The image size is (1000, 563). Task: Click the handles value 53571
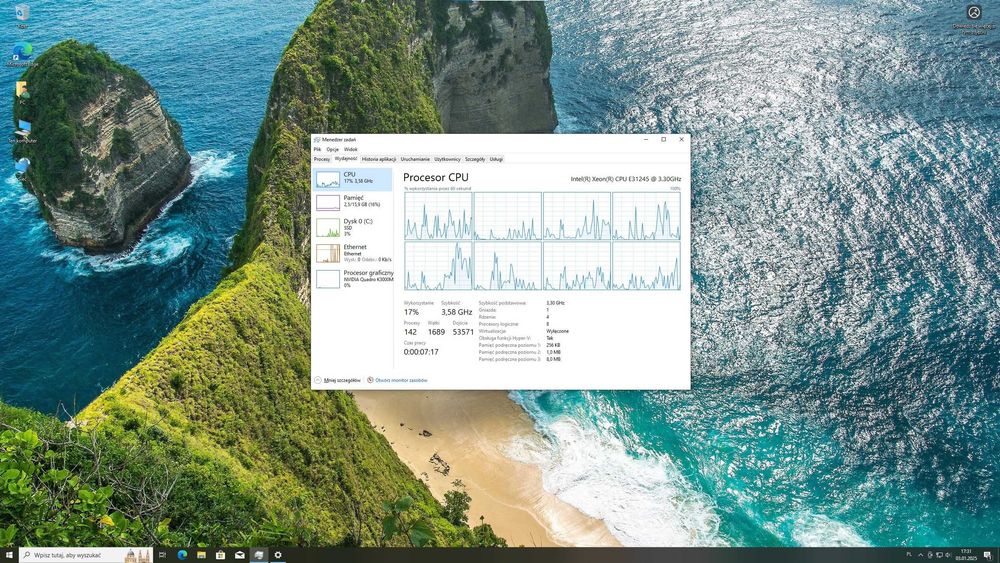coord(463,332)
